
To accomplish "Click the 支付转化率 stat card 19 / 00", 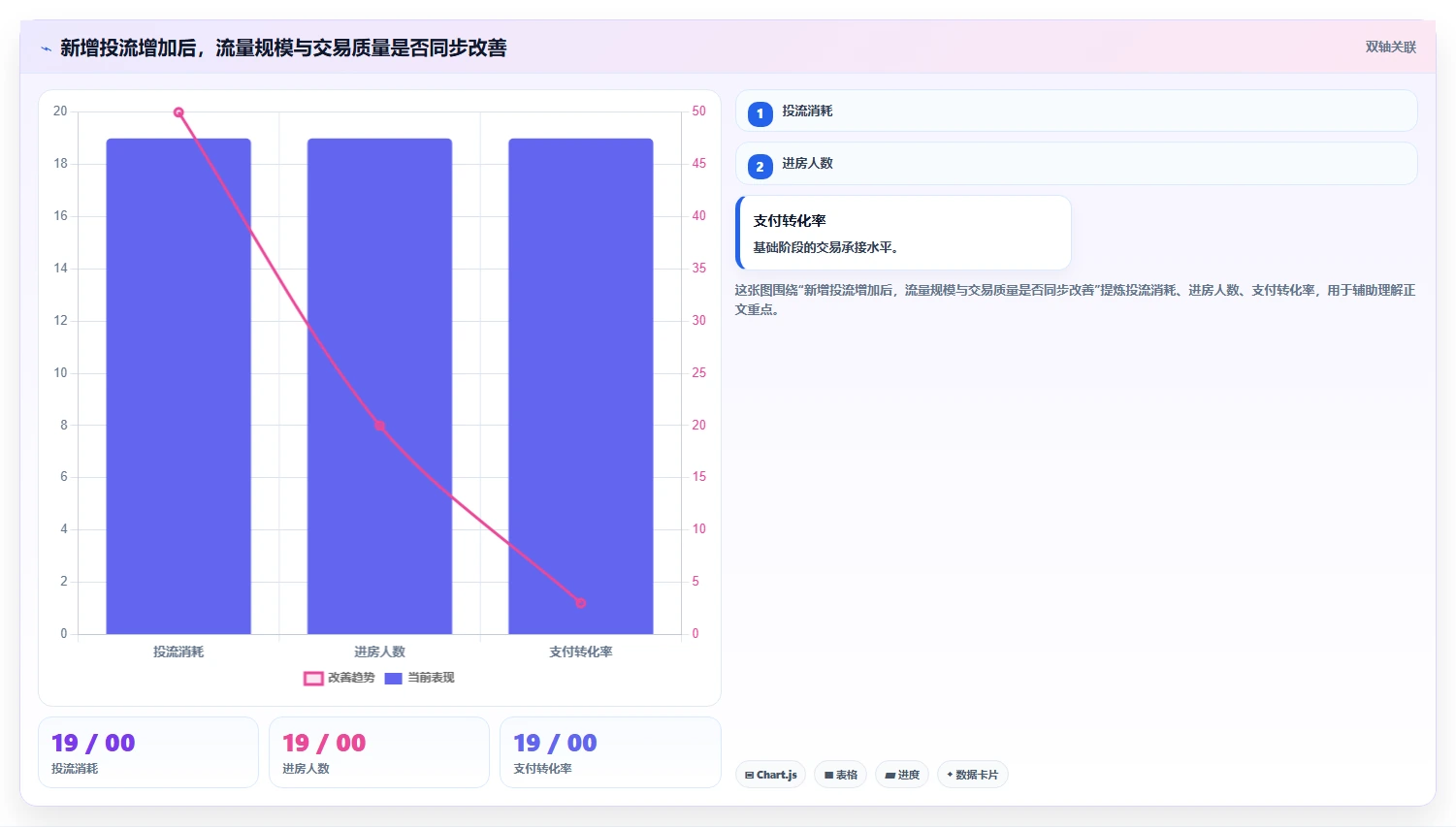I will 610,752.
